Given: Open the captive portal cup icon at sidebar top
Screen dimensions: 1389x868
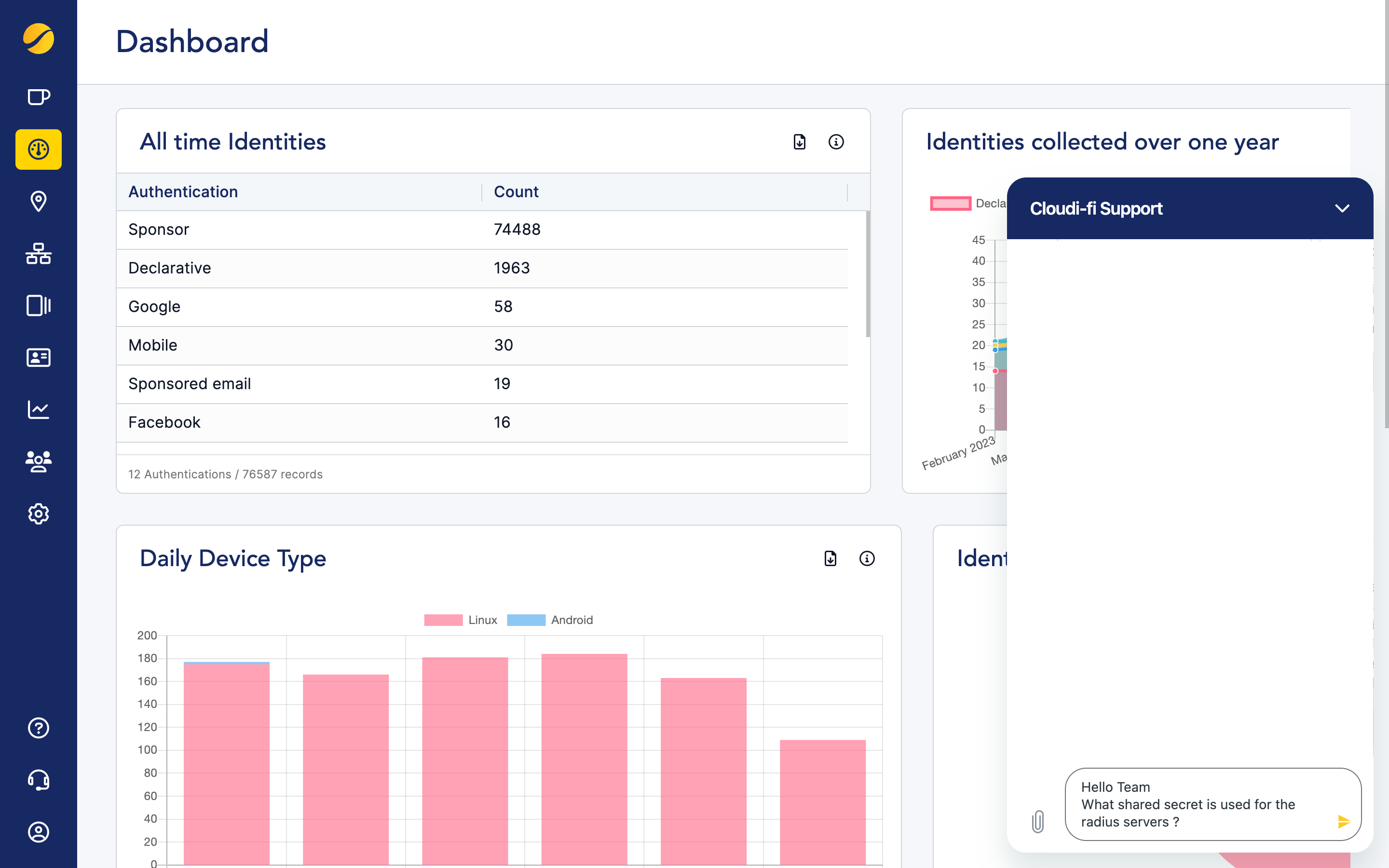Looking at the screenshot, I should tap(38, 97).
